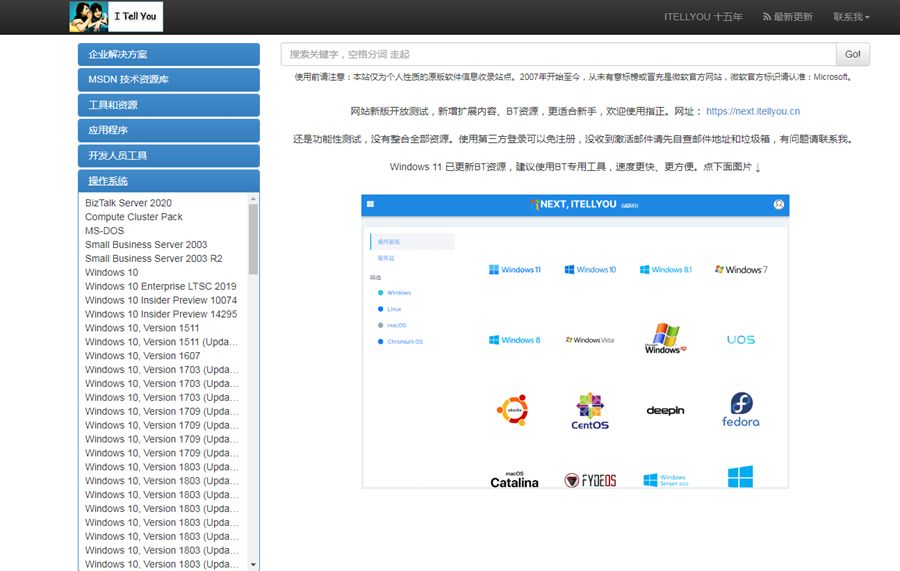The height and width of the screenshot is (571, 900).
Task: Select Windows 10 Enterprise LTSC 2019
Action: click(x=161, y=286)
